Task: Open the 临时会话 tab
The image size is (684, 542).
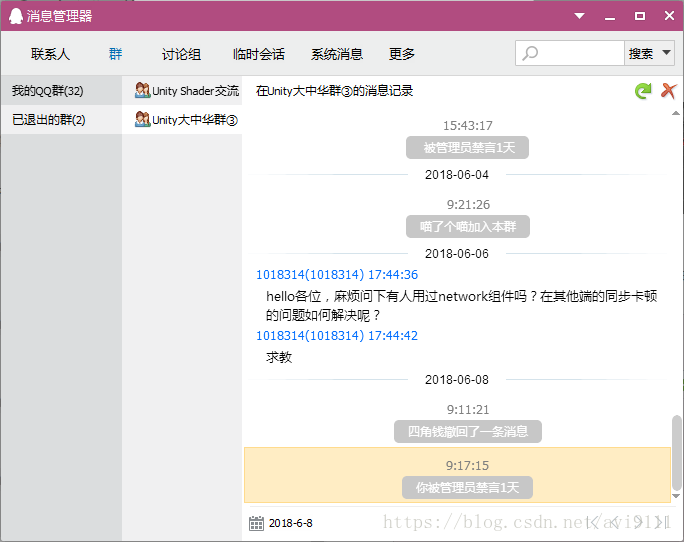Action: [259, 54]
